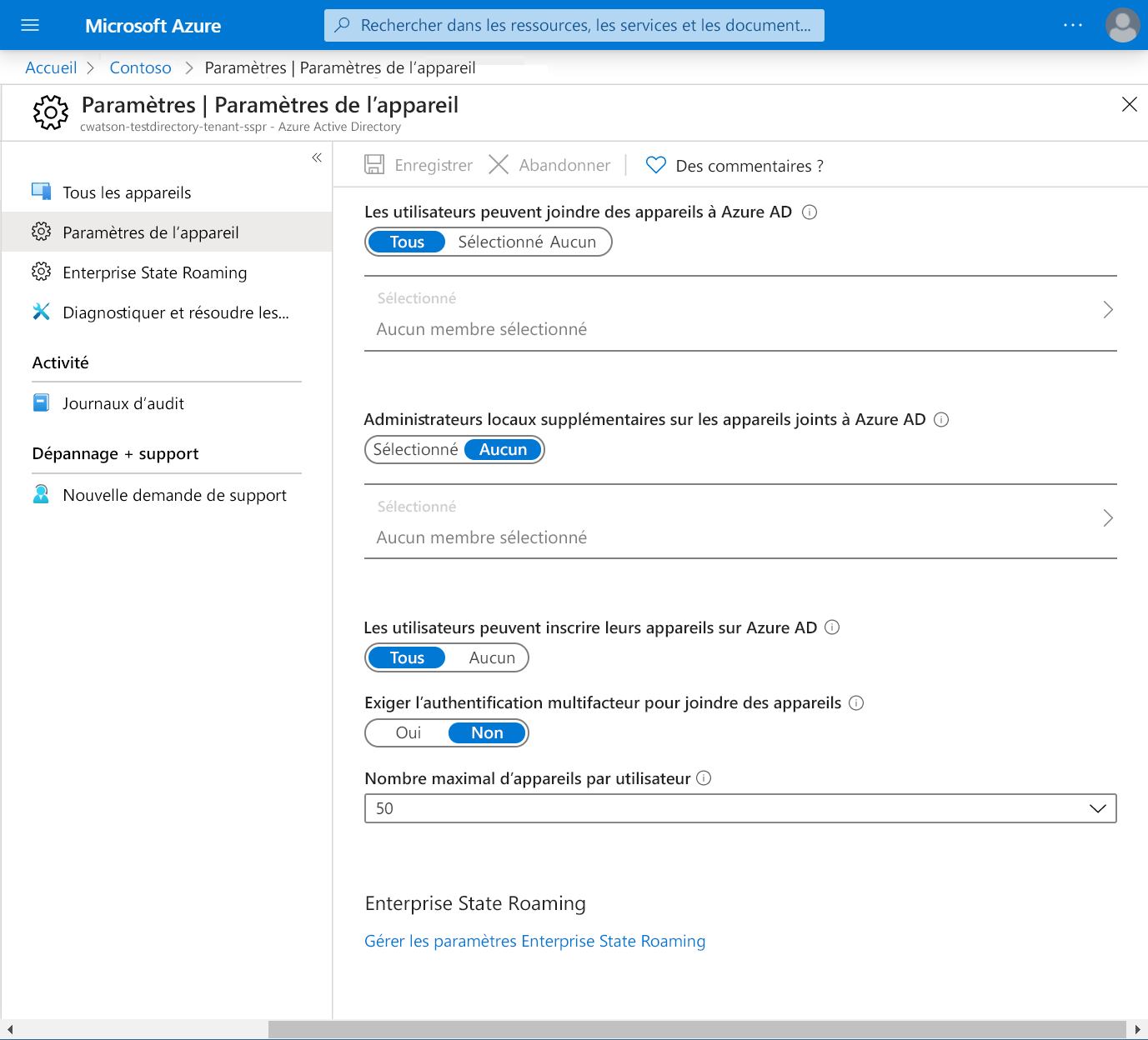Click the Microsoft Azure logo text
The width and height of the screenshot is (1148, 1040).
pyautogui.click(x=153, y=26)
